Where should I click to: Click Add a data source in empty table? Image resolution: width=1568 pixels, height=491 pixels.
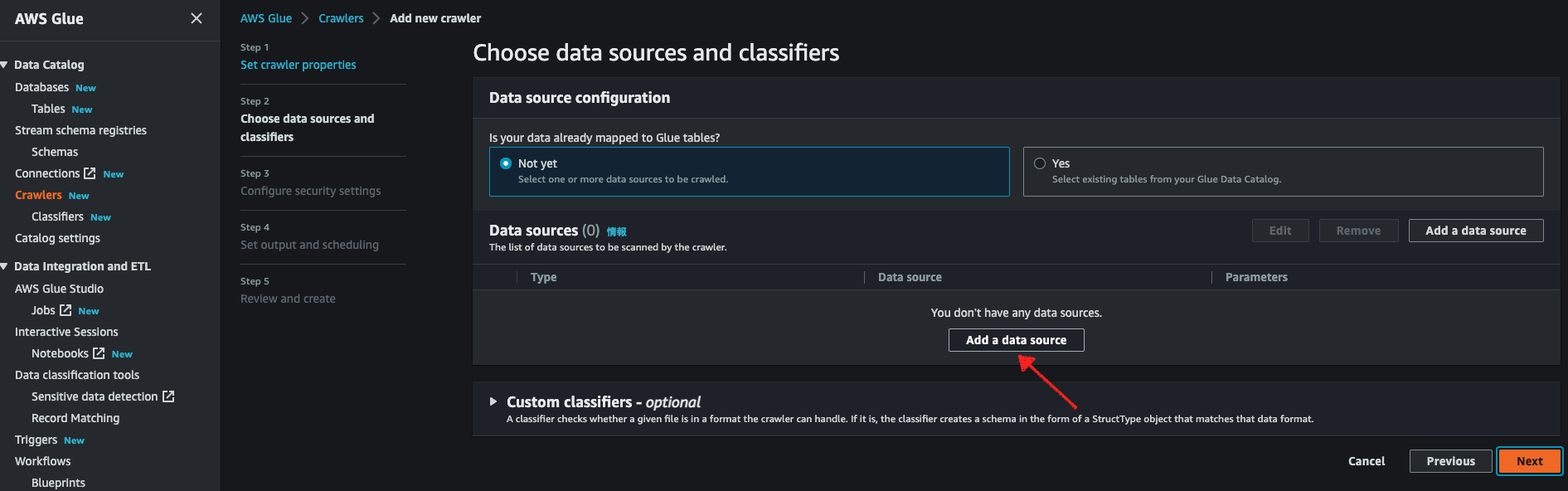tap(1016, 340)
